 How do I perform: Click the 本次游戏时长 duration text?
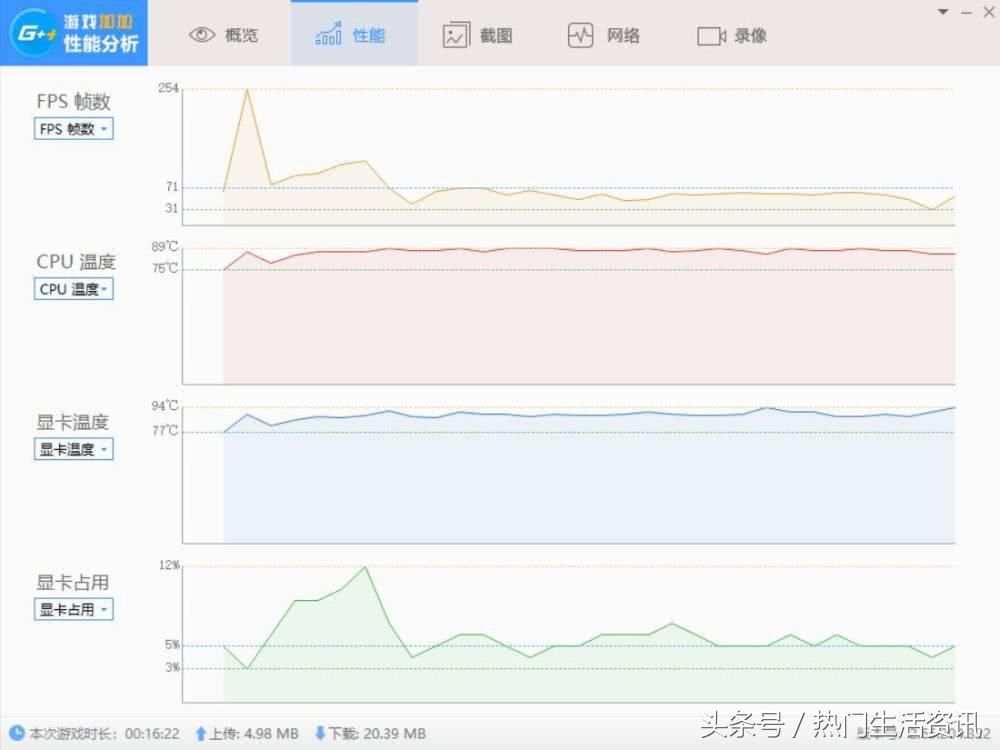pyautogui.click(x=74, y=733)
